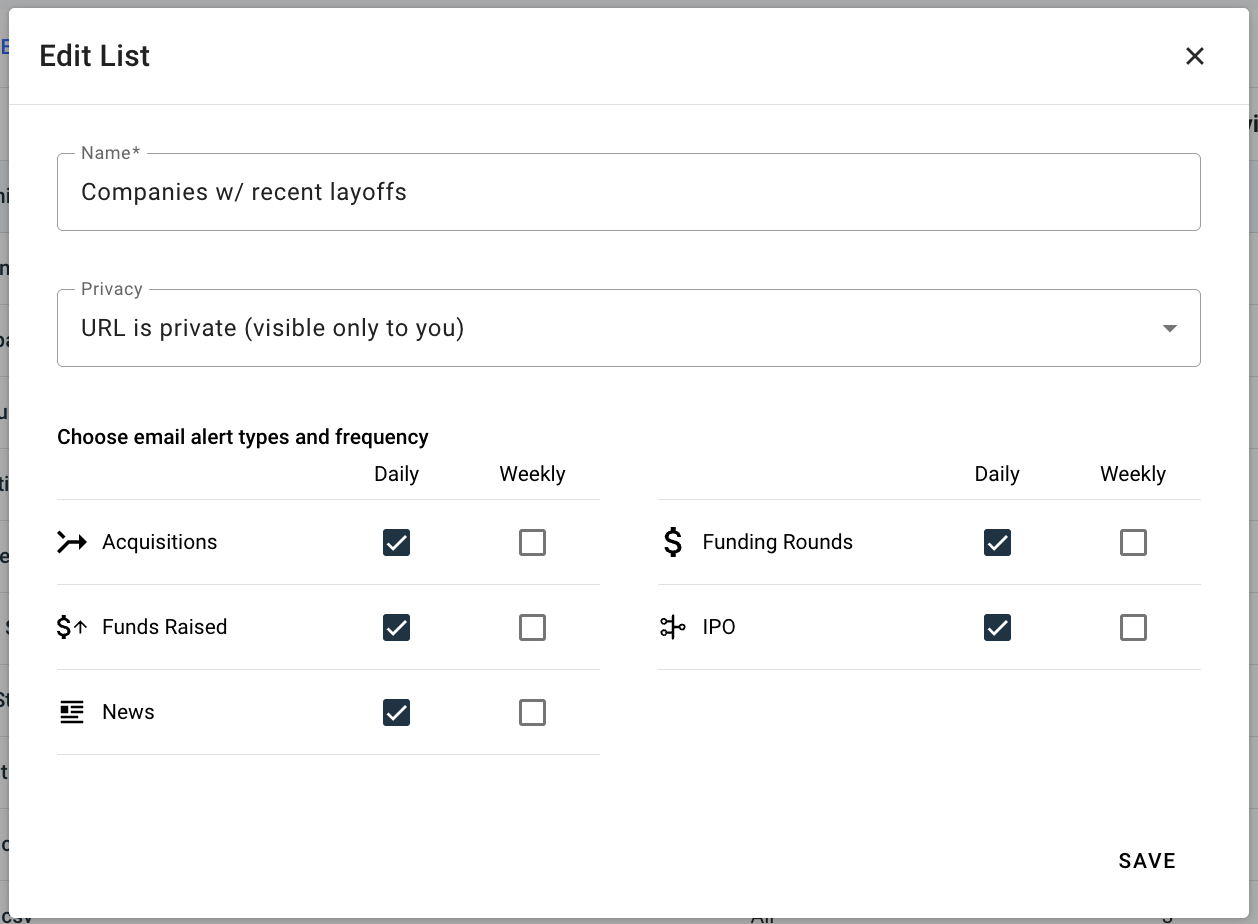Close the Edit List dialog
The height and width of the screenshot is (924, 1258).
point(1195,56)
